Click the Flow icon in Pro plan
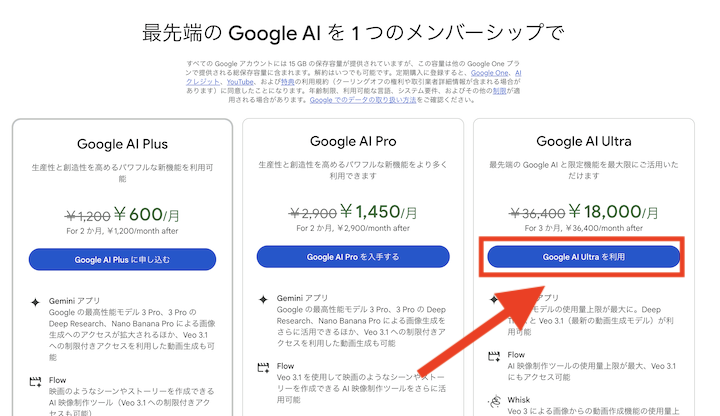This screenshot has width=720, height=416. [263, 366]
